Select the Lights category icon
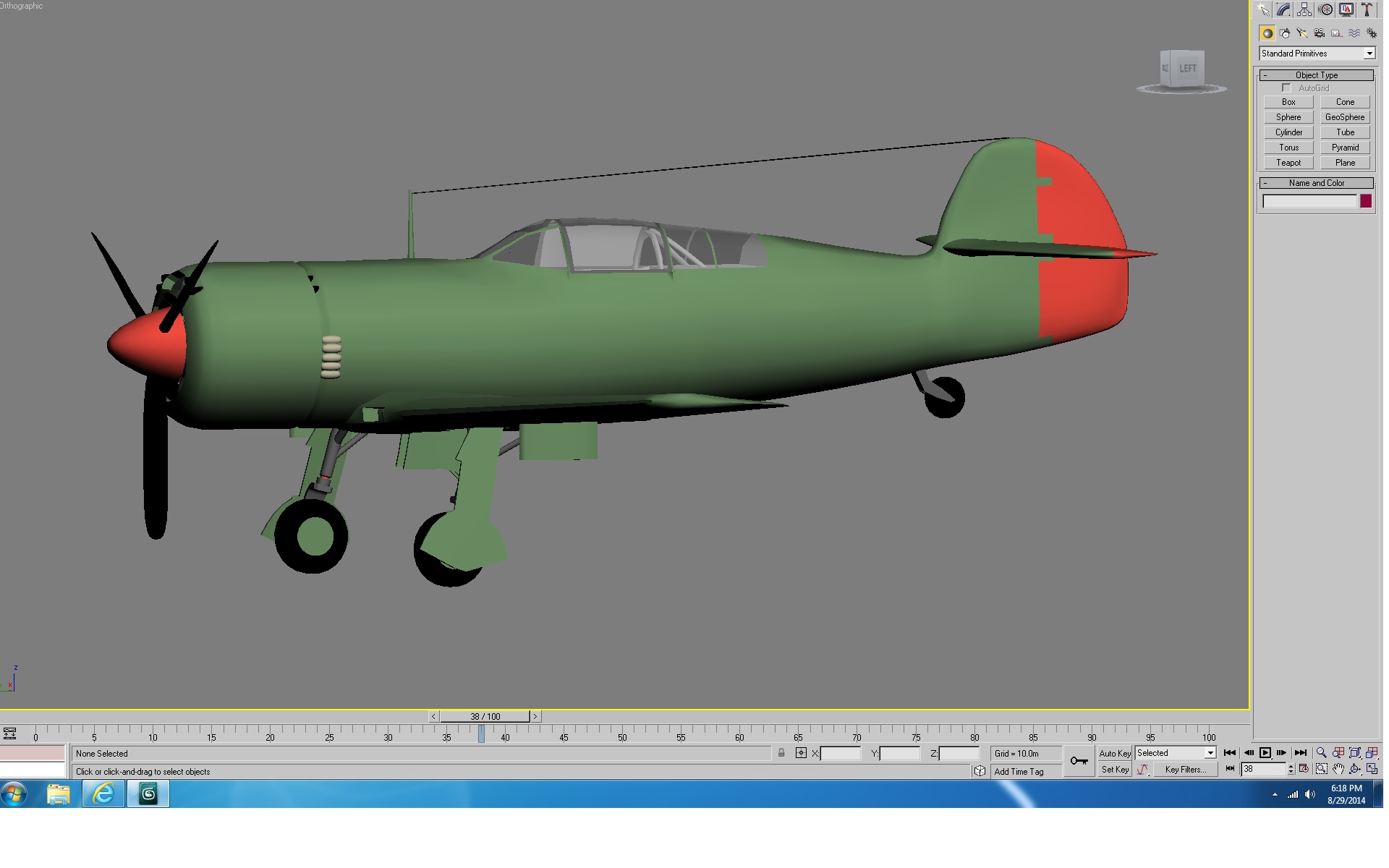The width and height of the screenshot is (1389, 868). click(x=1302, y=33)
